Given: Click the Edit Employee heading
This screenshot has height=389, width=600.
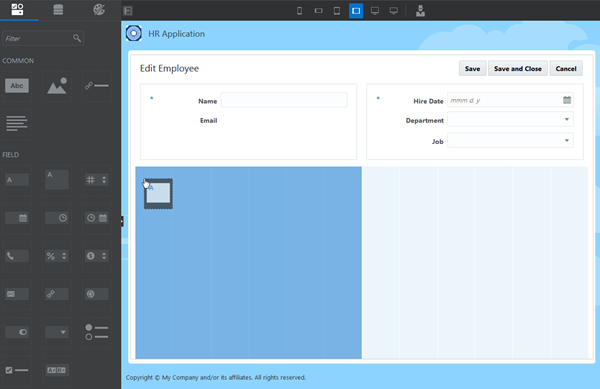Looking at the screenshot, I should [x=169, y=68].
